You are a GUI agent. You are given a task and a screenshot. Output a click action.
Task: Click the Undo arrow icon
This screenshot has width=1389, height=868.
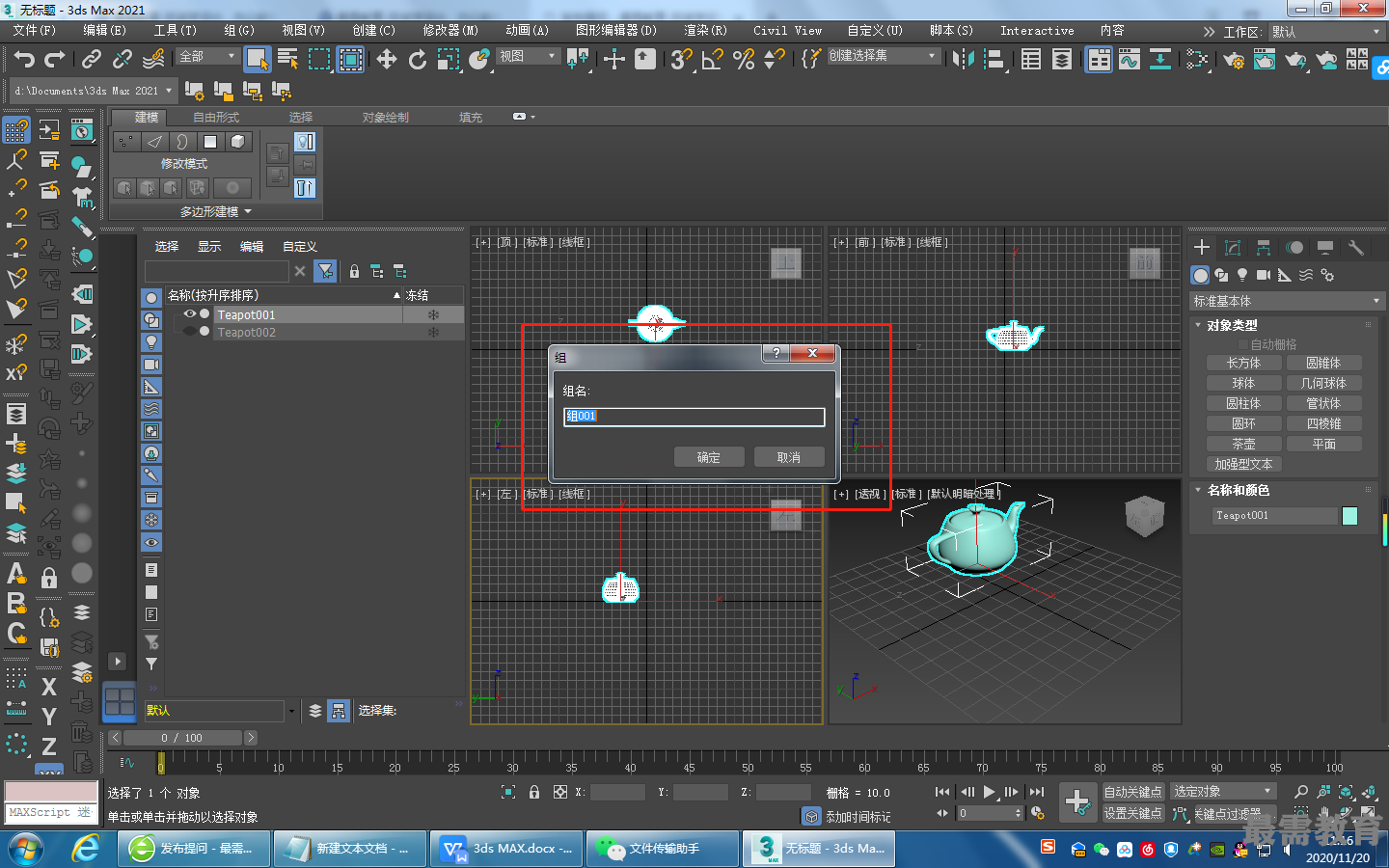coord(24,60)
